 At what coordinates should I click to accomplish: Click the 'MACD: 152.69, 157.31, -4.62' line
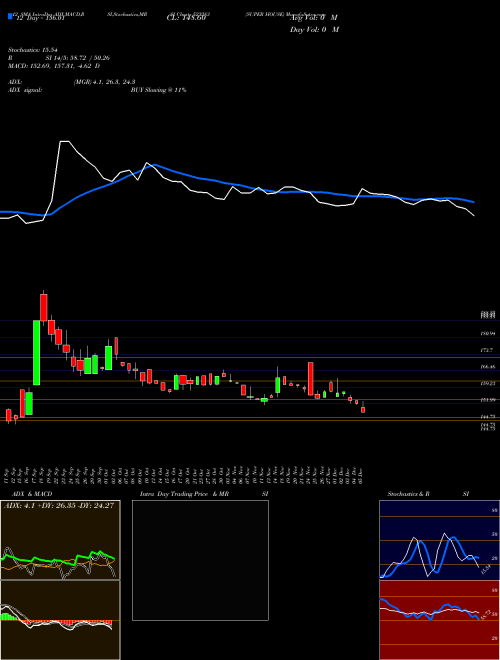coord(54,66)
